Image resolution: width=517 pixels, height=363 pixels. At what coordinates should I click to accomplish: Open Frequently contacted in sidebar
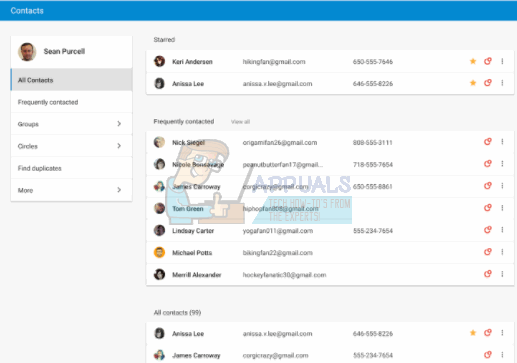(71, 102)
